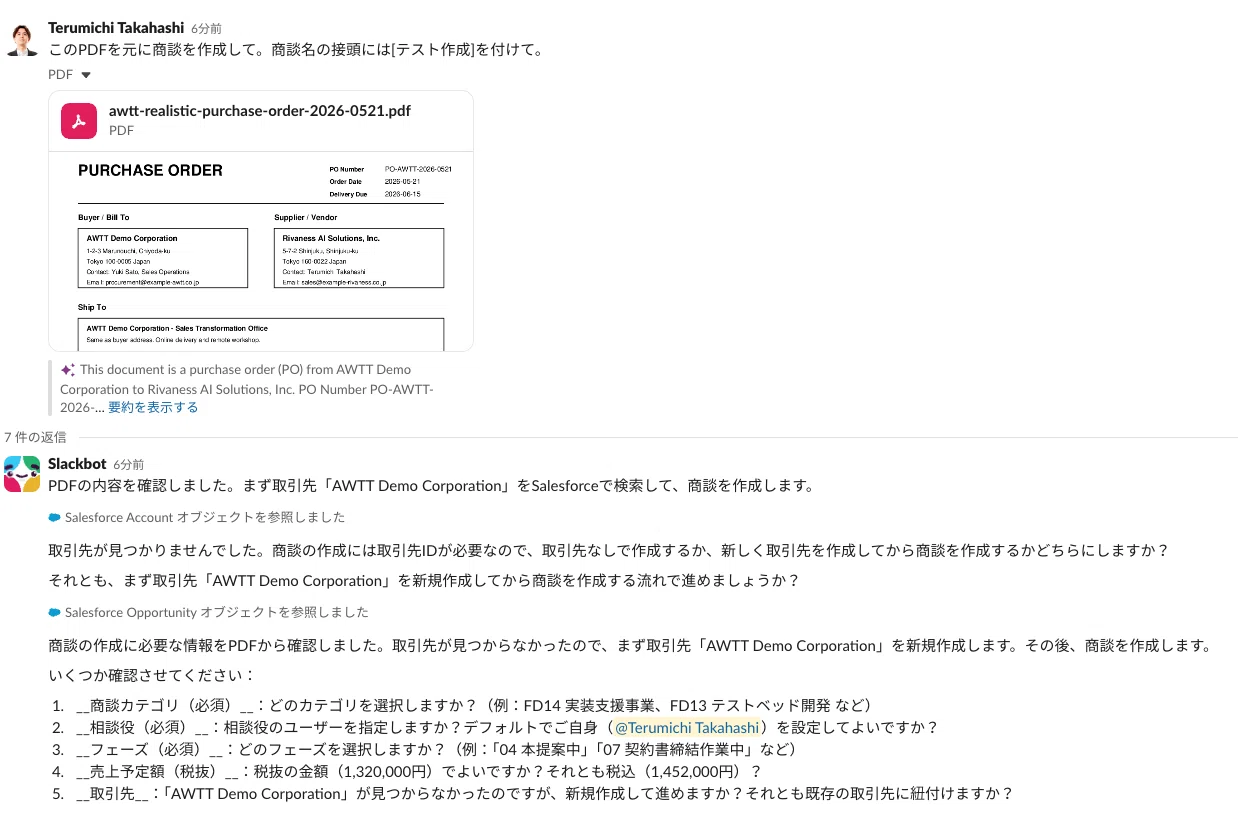Click Salesforce Opportunity オブジェクトを参照しました text
The height and width of the screenshot is (823, 1238).
(x=216, y=612)
